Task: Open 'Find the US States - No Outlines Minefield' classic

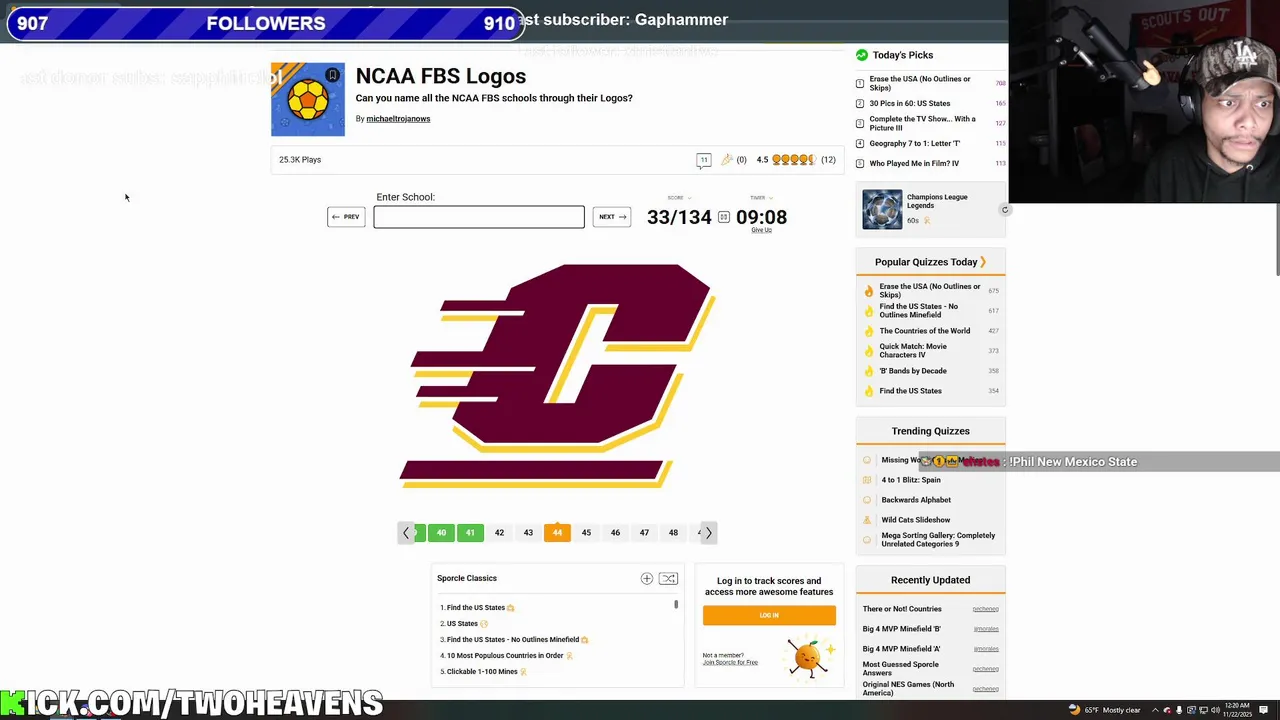Action: click(513, 640)
